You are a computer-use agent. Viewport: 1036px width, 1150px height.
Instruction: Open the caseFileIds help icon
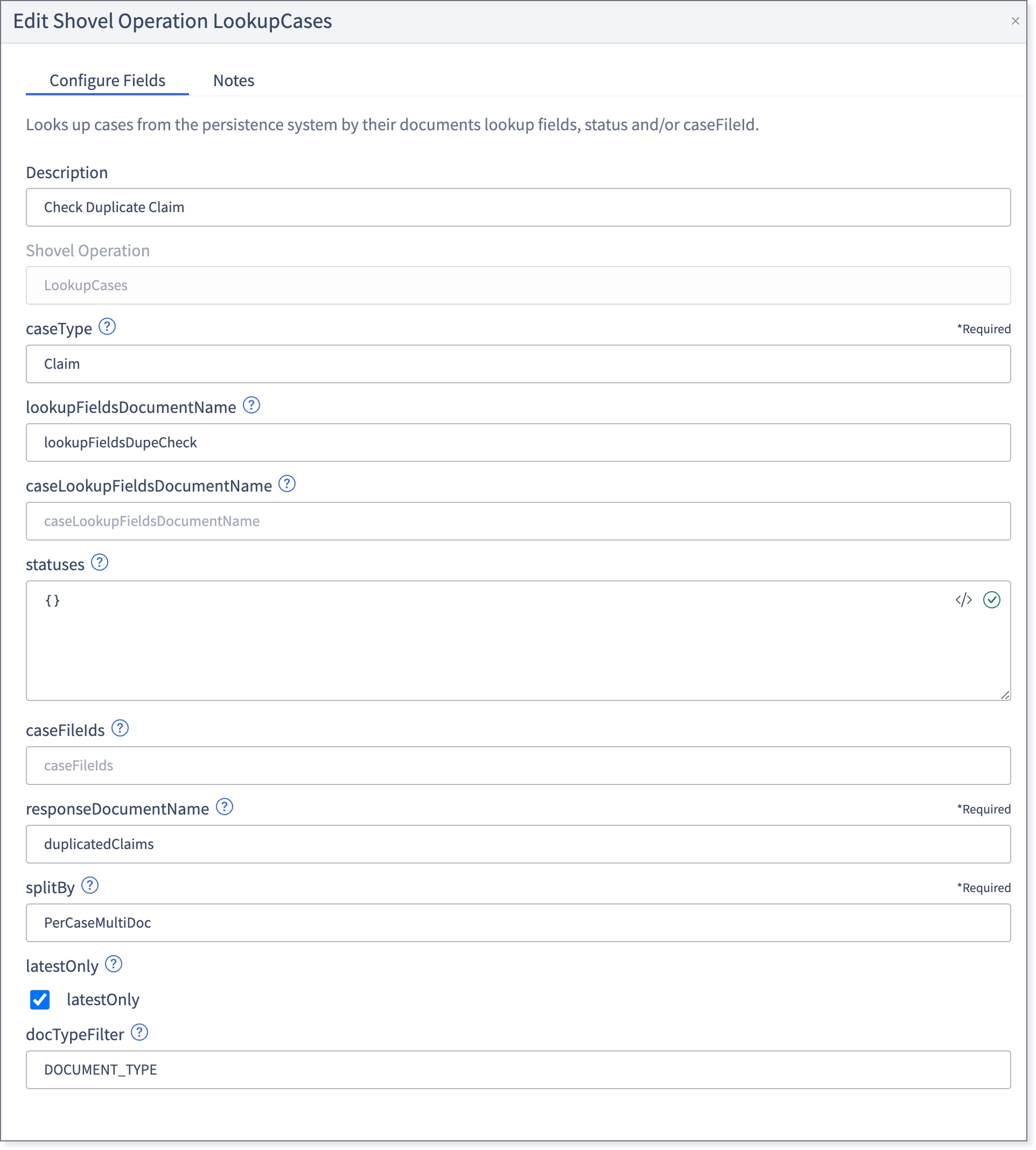coord(120,728)
